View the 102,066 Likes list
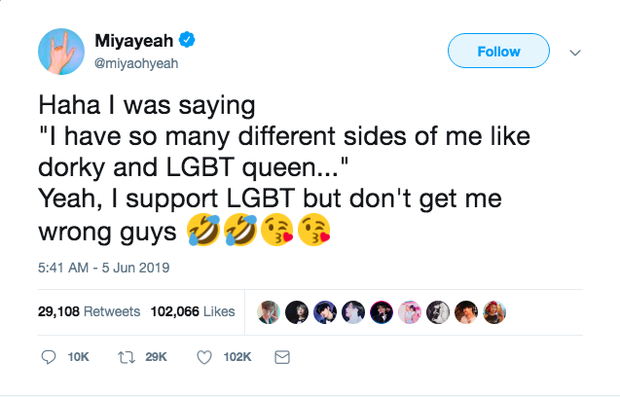The image size is (620, 397). pos(193,312)
